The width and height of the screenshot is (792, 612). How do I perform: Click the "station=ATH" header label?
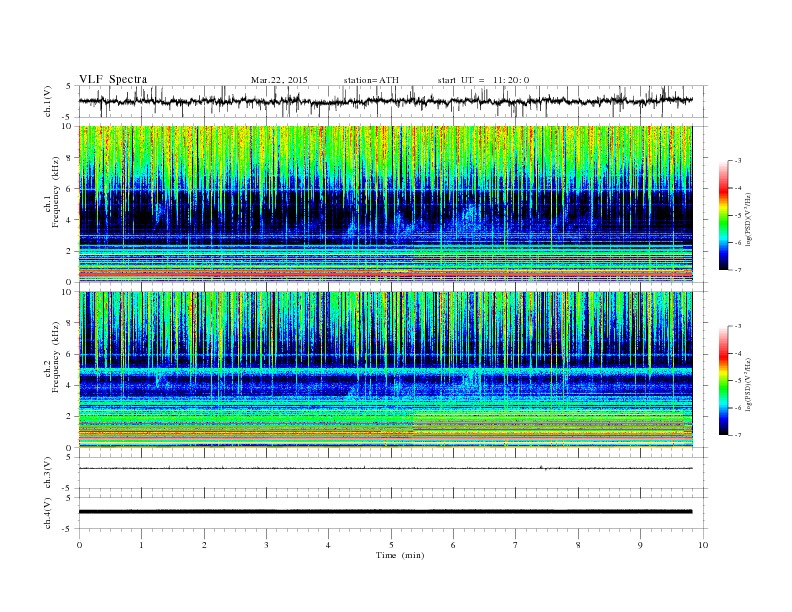[x=371, y=80]
